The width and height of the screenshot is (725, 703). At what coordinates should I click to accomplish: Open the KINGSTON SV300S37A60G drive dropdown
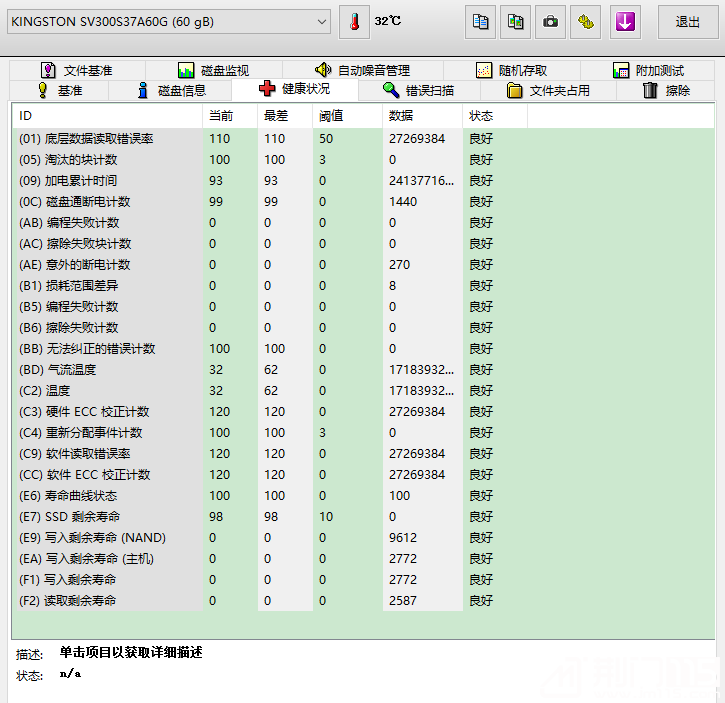click(169, 22)
